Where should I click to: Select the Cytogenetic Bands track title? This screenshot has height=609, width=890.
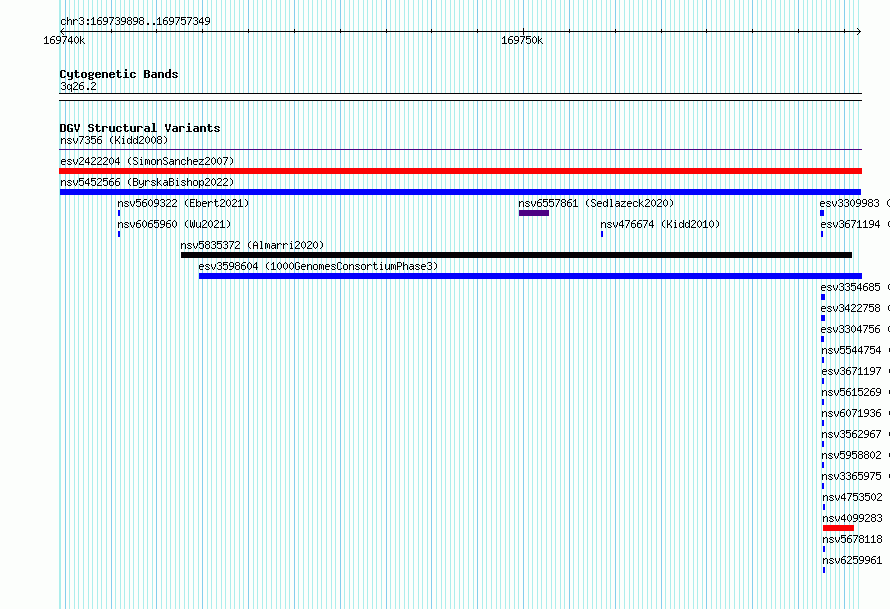click(x=119, y=74)
